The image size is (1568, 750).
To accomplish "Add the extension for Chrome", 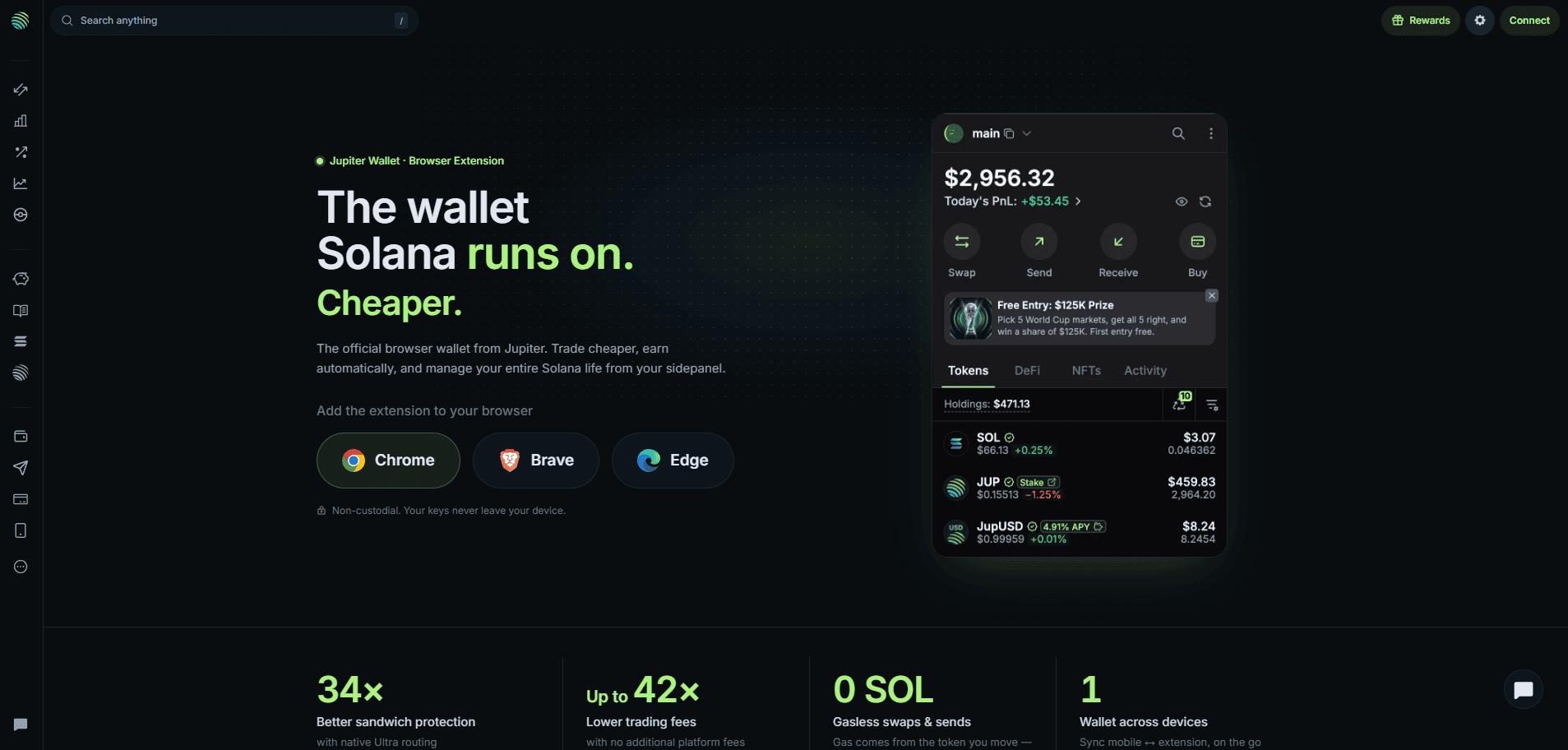I will [x=388, y=461].
